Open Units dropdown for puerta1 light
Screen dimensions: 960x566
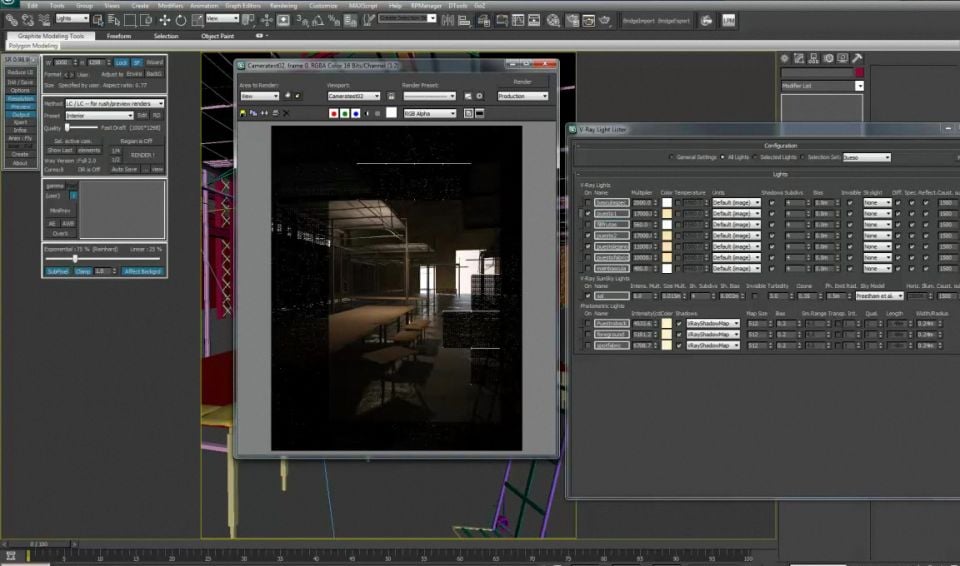click(737, 213)
